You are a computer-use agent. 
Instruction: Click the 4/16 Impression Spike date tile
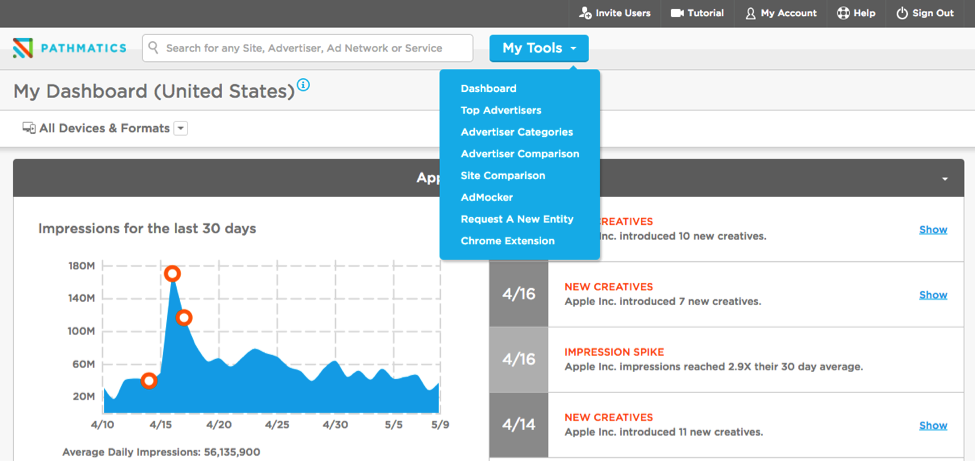click(519, 360)
